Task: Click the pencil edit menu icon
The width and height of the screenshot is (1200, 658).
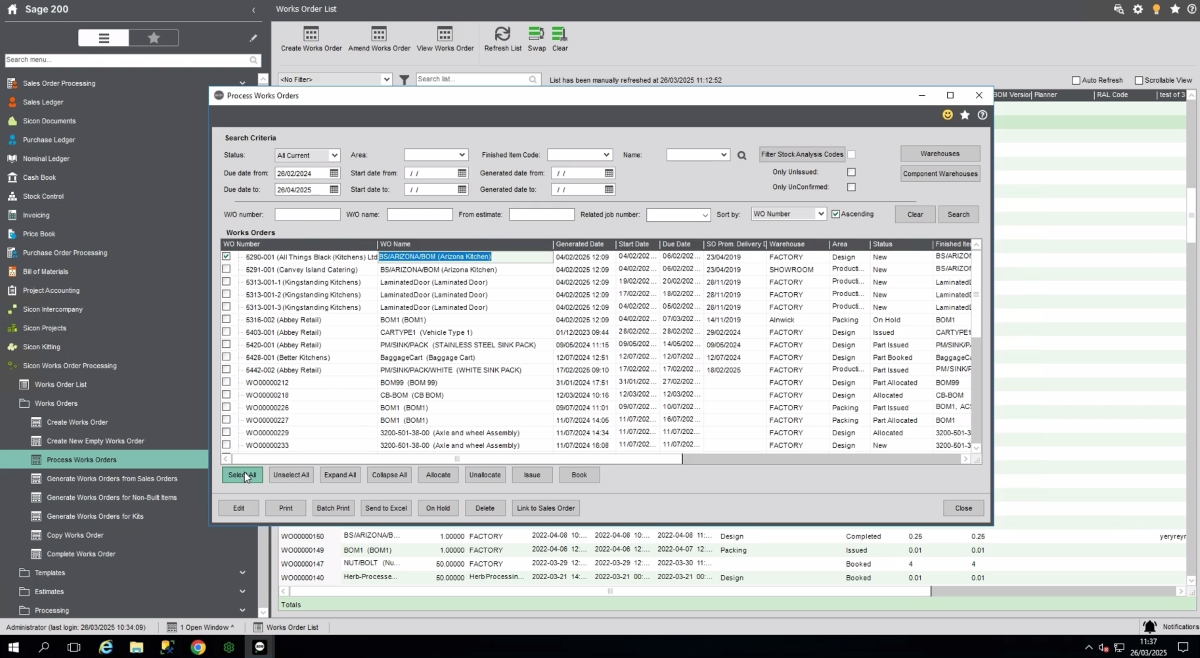Action: tap(253, 38)
